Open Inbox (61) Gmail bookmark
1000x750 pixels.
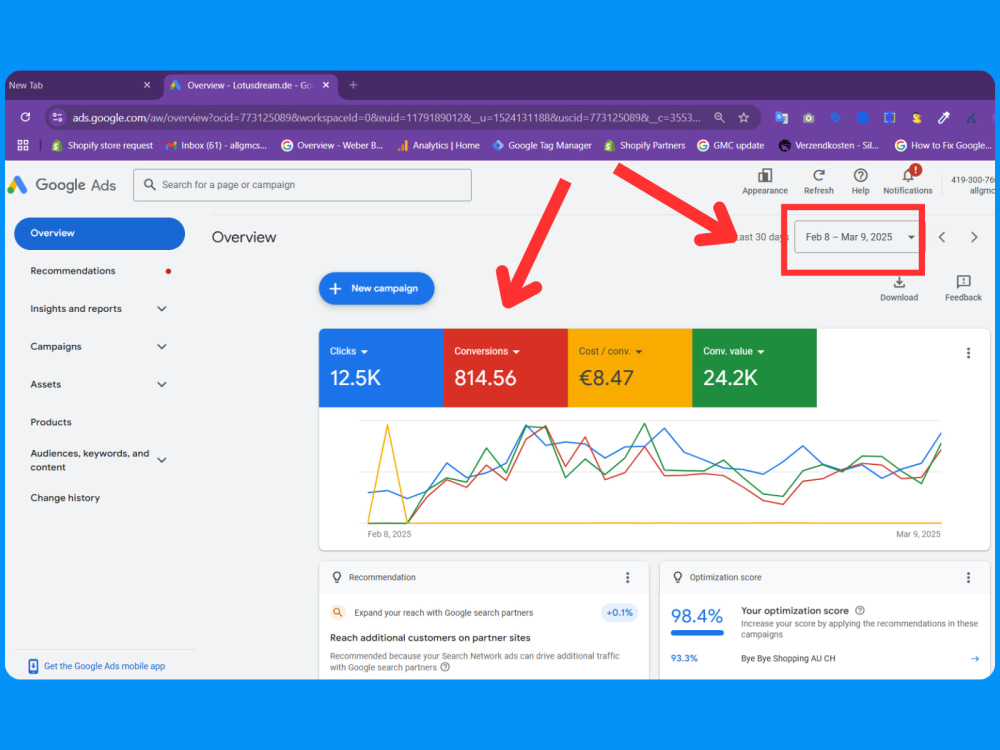pos(216,145)
